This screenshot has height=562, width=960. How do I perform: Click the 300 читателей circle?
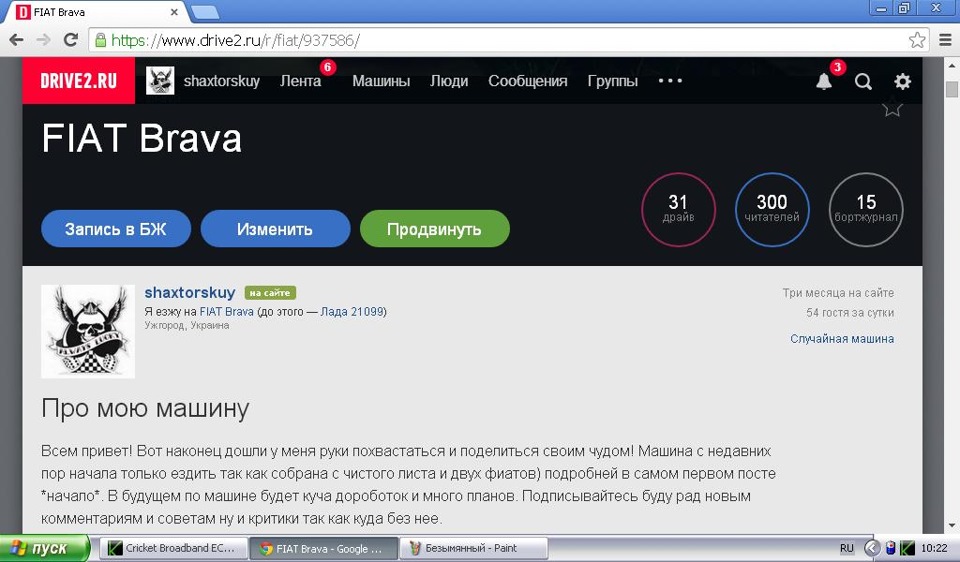tap(772, 209)
